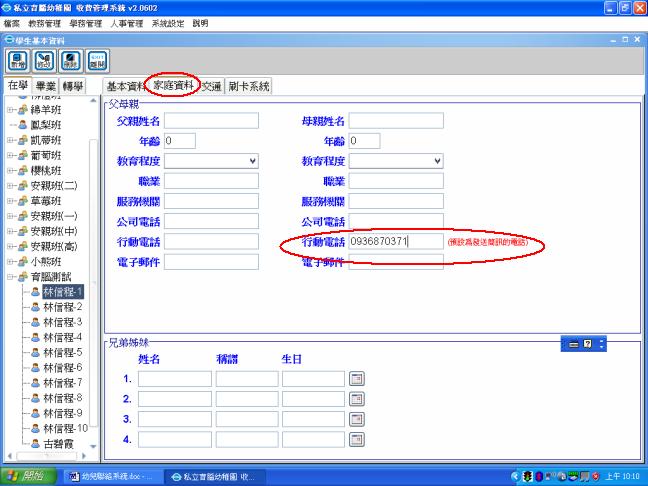Open father's 教育程度 dropdown
The image size is (648, 486).
[x=252, y=160]
